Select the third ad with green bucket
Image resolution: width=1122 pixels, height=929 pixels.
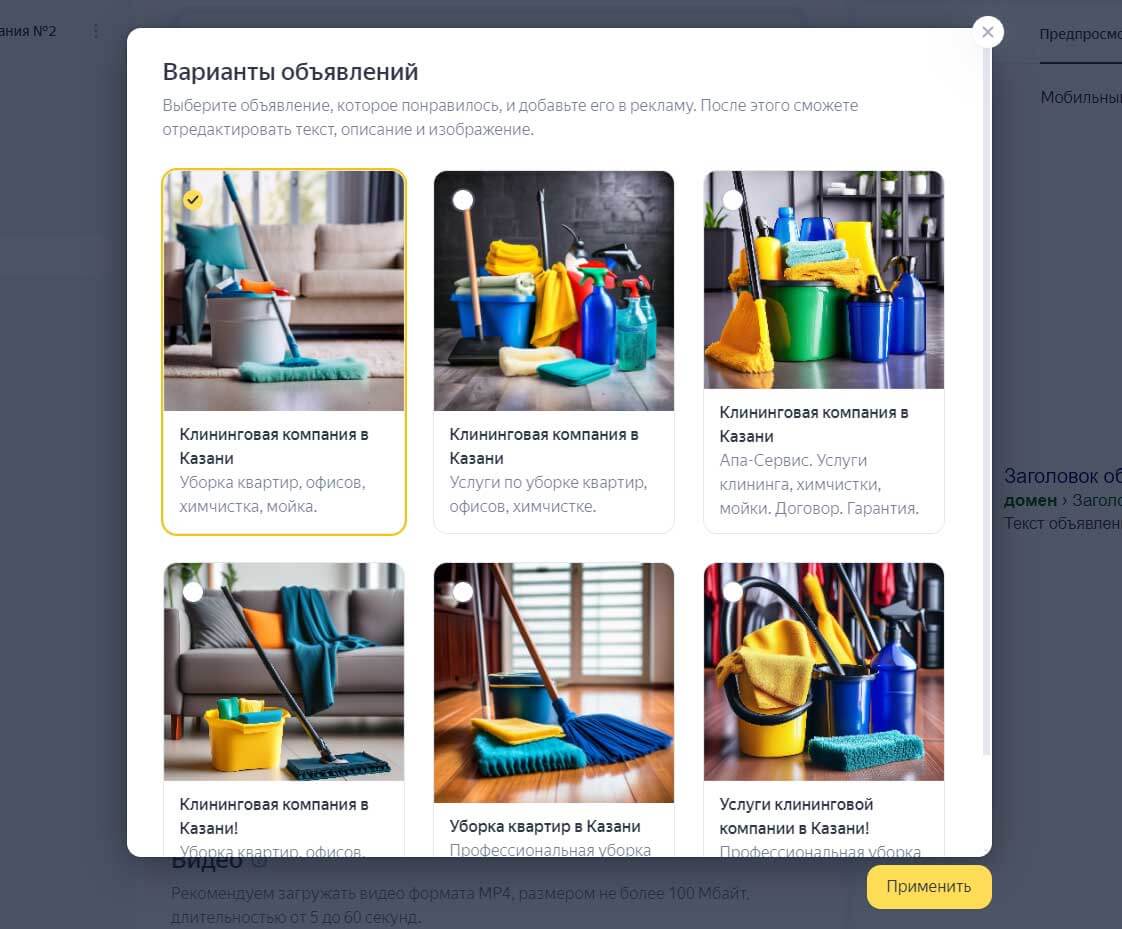click(x=733, y=200)
